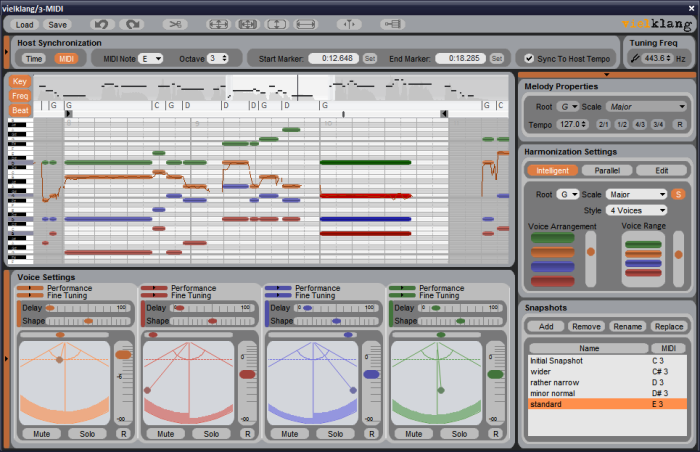Open Melody Properties Root dropdown
700x452 pixels.
(568, 107)
